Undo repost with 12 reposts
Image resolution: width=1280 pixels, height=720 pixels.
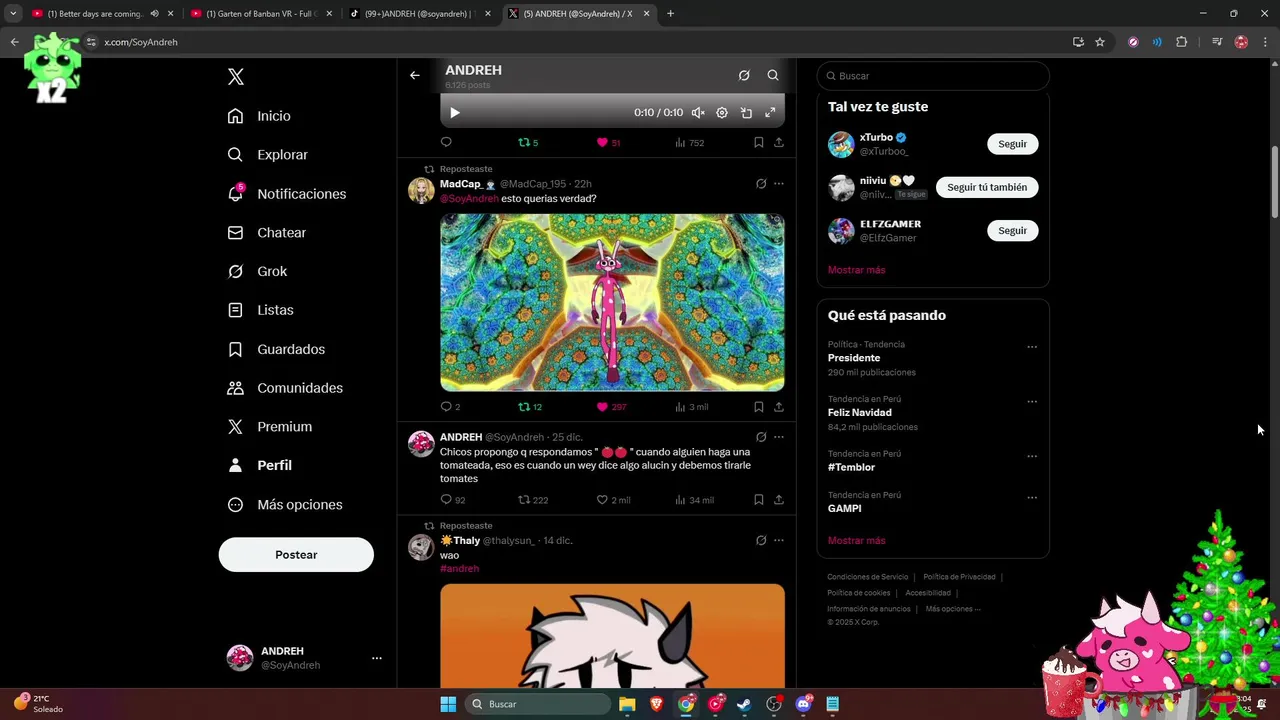530,407
